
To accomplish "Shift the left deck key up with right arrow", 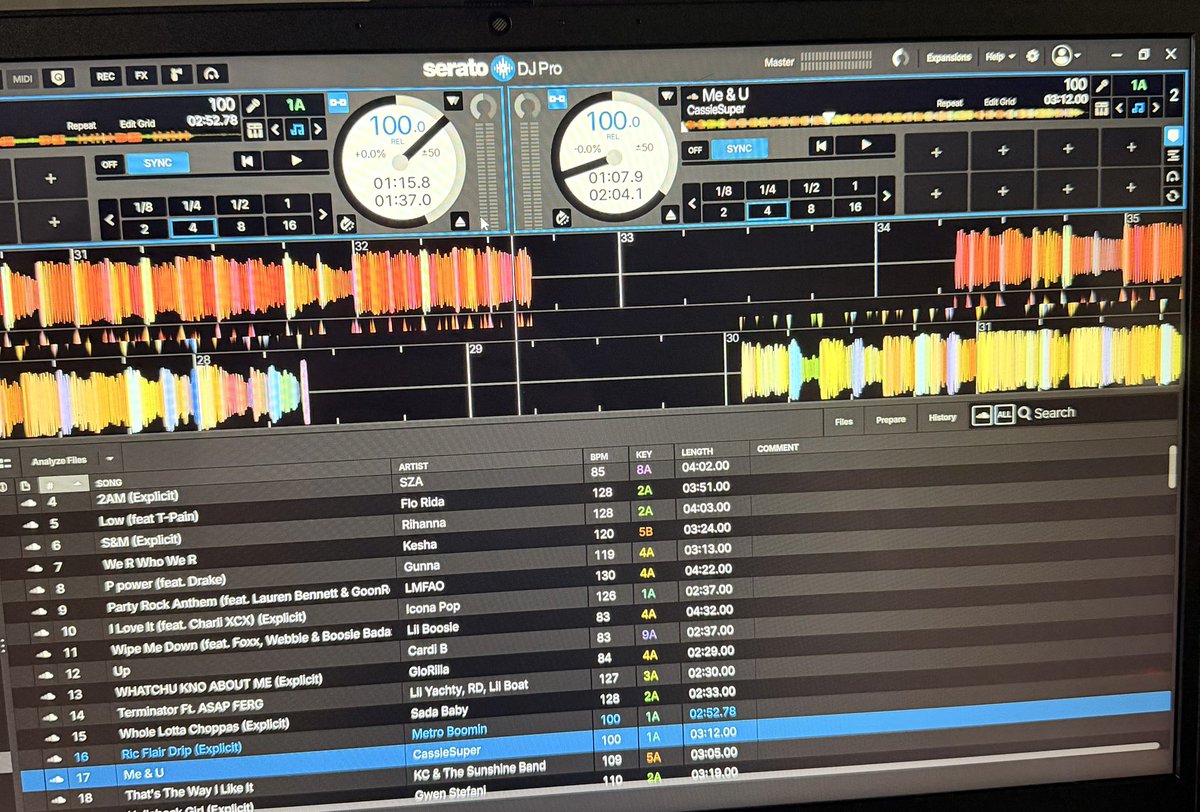I will click(317, 128).
